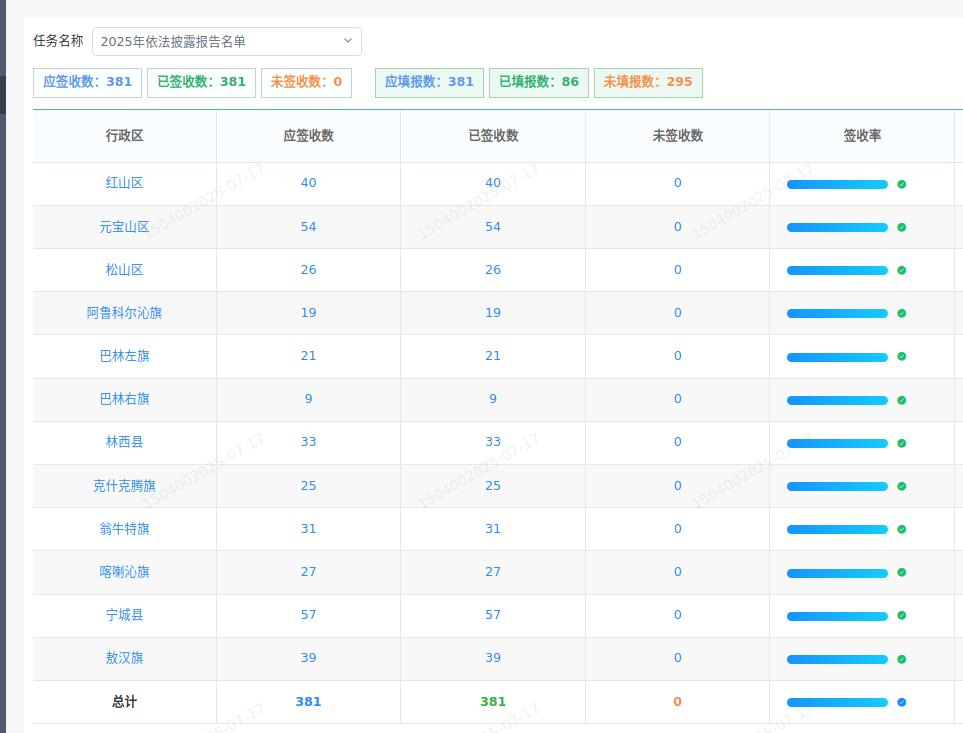Viewport: 963px width, 733px height.
Task: Click the green check icon in 红山区 row
Action: pos(901,184)
